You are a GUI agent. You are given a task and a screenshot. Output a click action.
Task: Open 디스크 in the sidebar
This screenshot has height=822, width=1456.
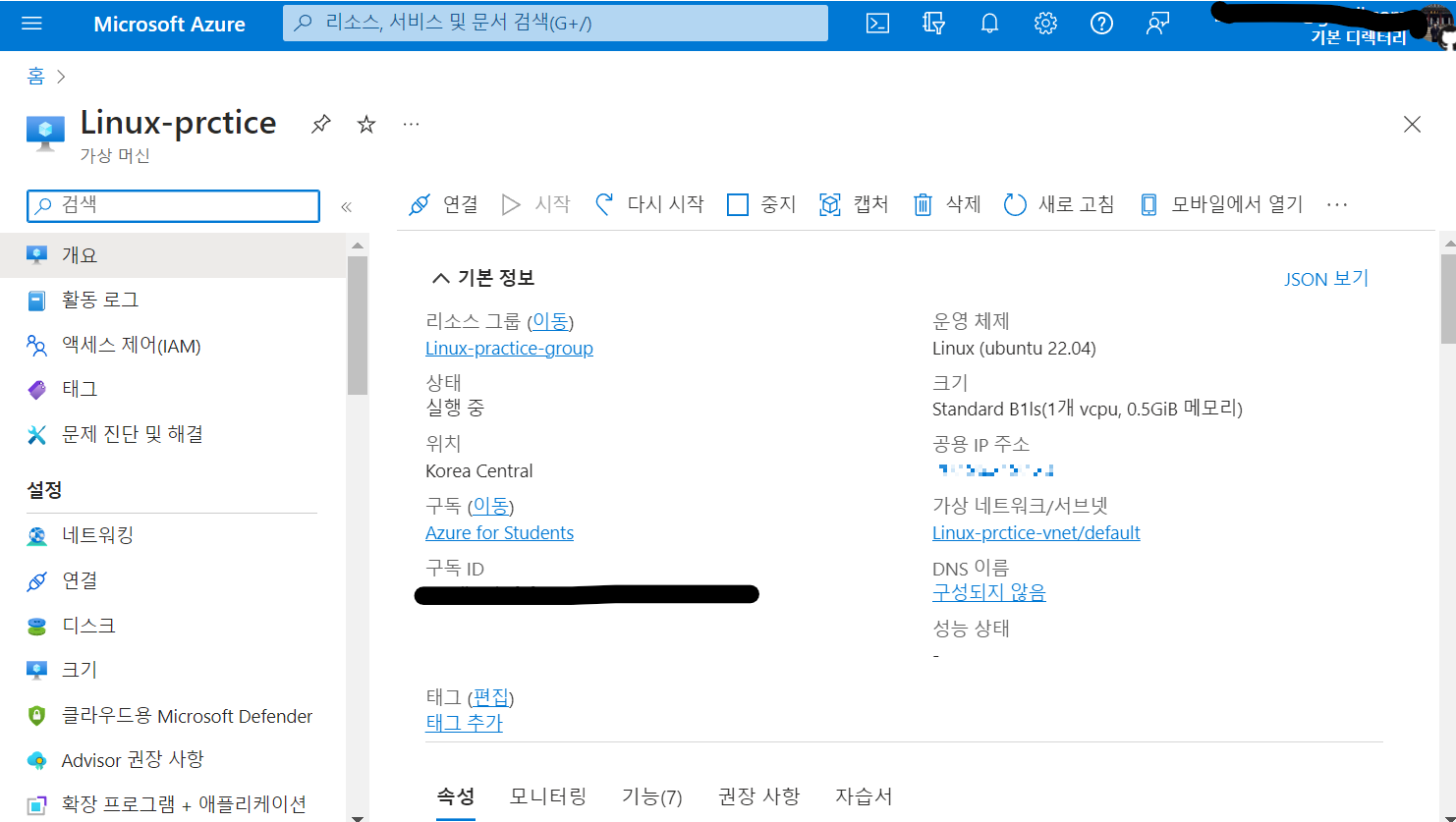click(173, 626)
